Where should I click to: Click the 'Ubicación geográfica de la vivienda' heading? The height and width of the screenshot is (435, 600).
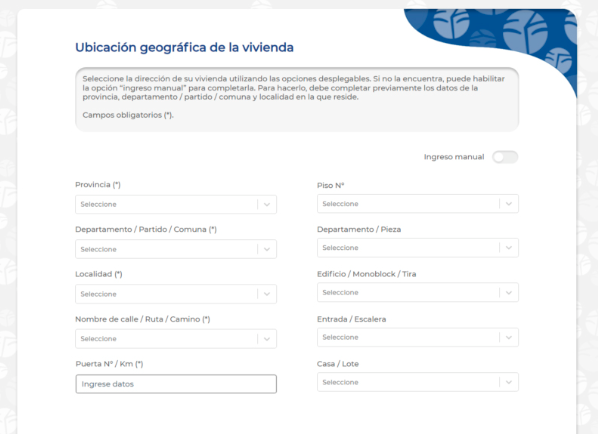(184, 47)
